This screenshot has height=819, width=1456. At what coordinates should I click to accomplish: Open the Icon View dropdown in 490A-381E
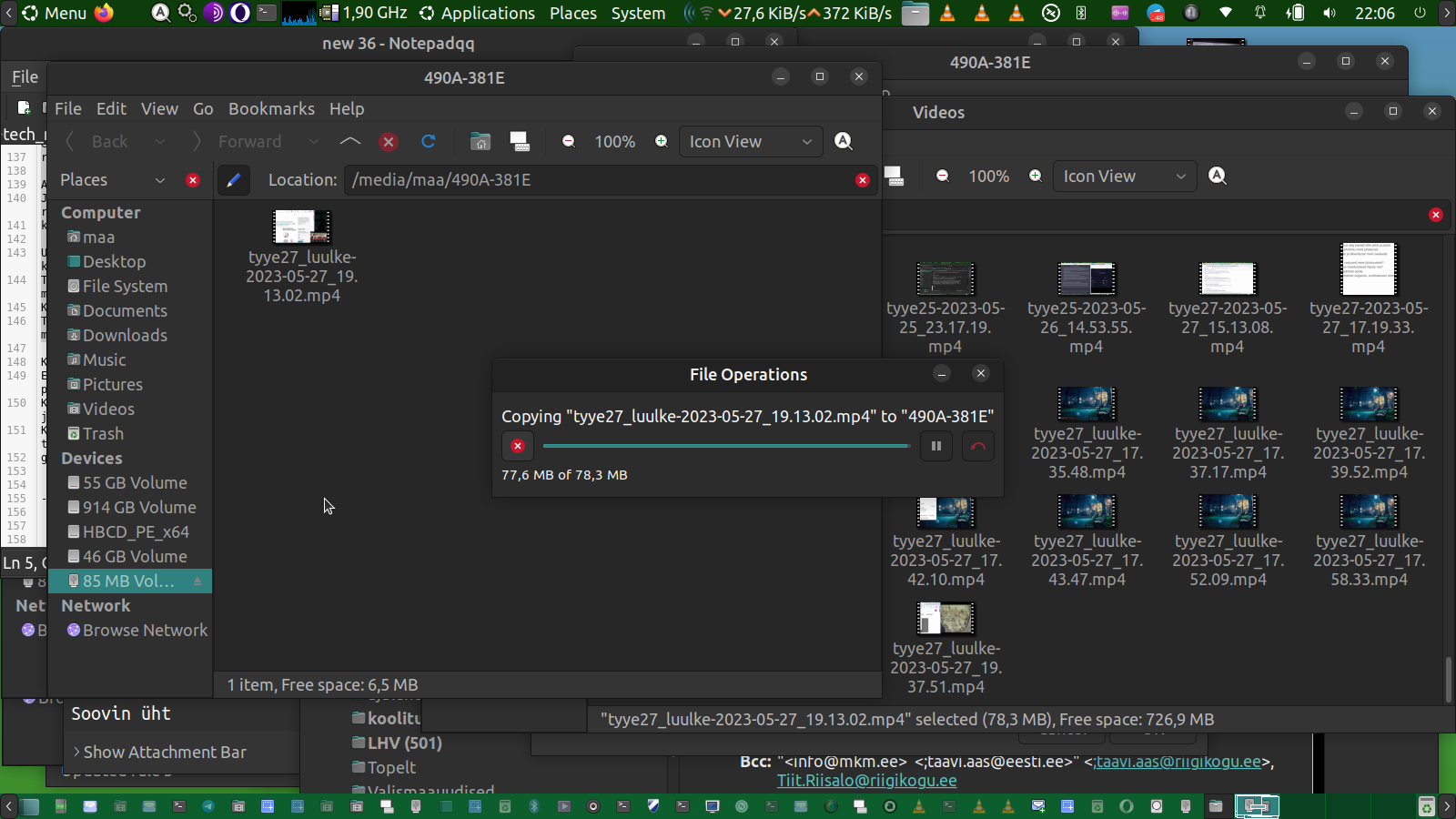[750, 141]
